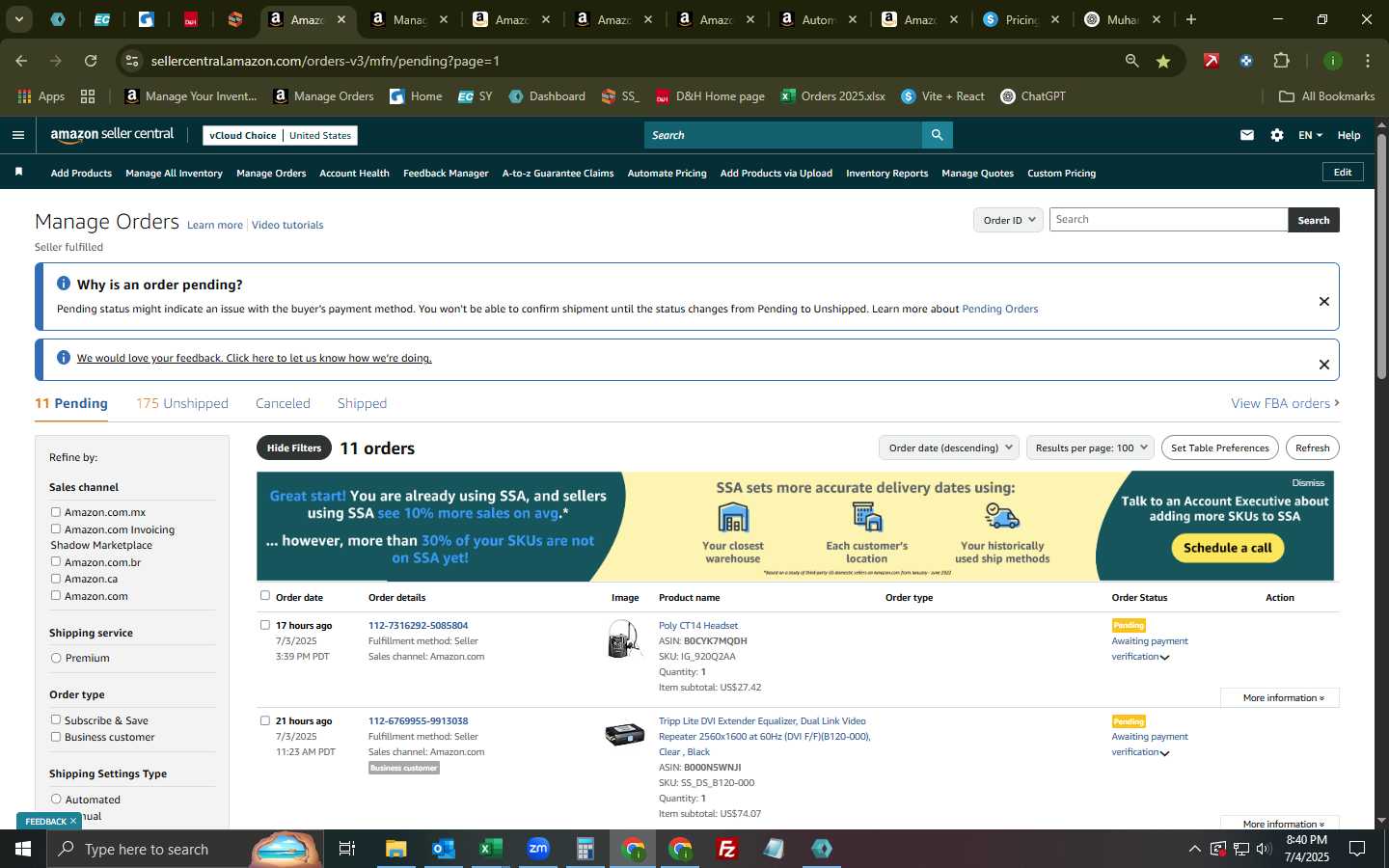This screenshot has height=868, width=1389.
Task: Click the Tripp Lite DVI Extender product image
Action: click(x=624, y=735)
